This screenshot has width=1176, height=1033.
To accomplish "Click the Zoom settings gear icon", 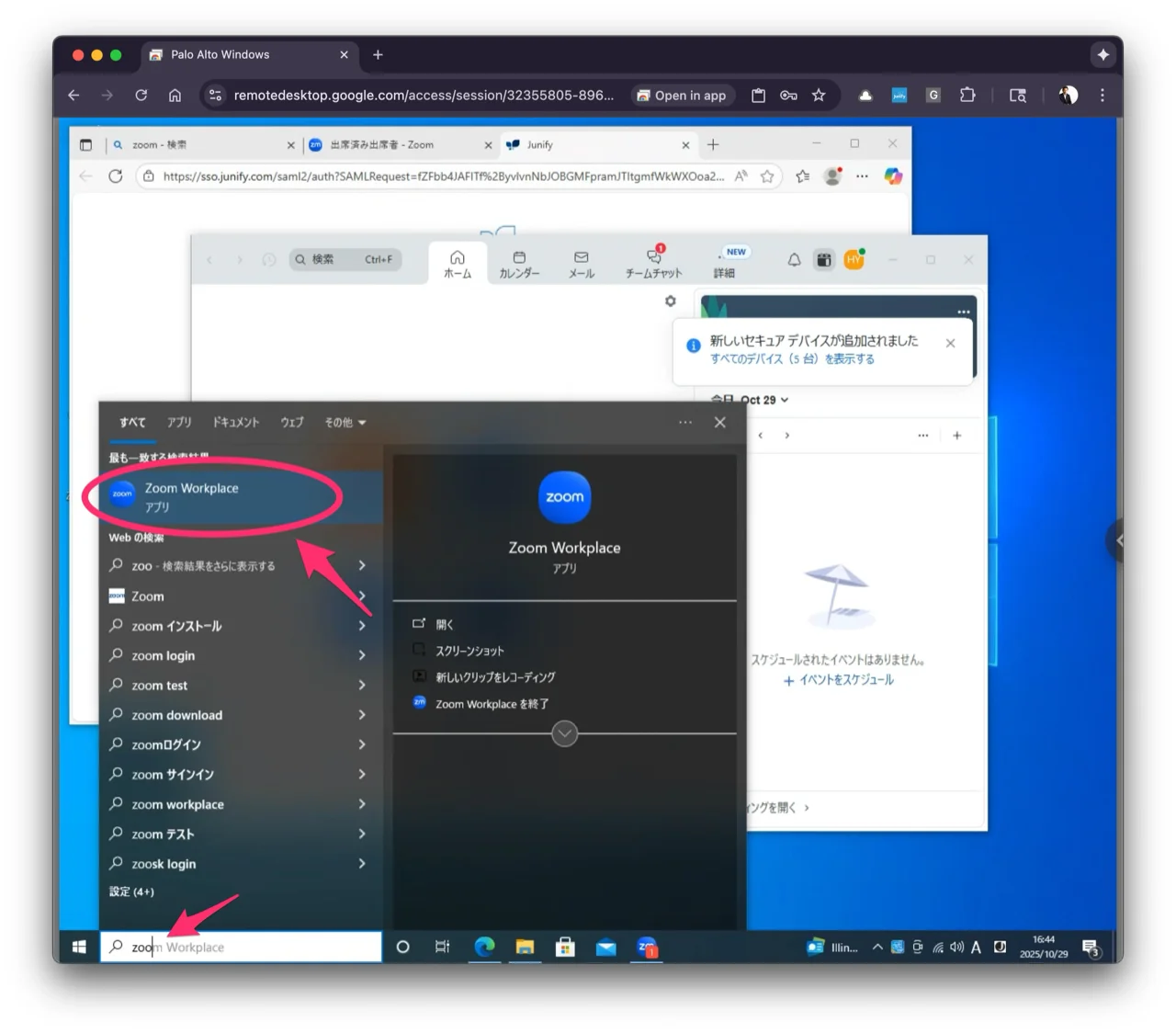I will [670, 301].
